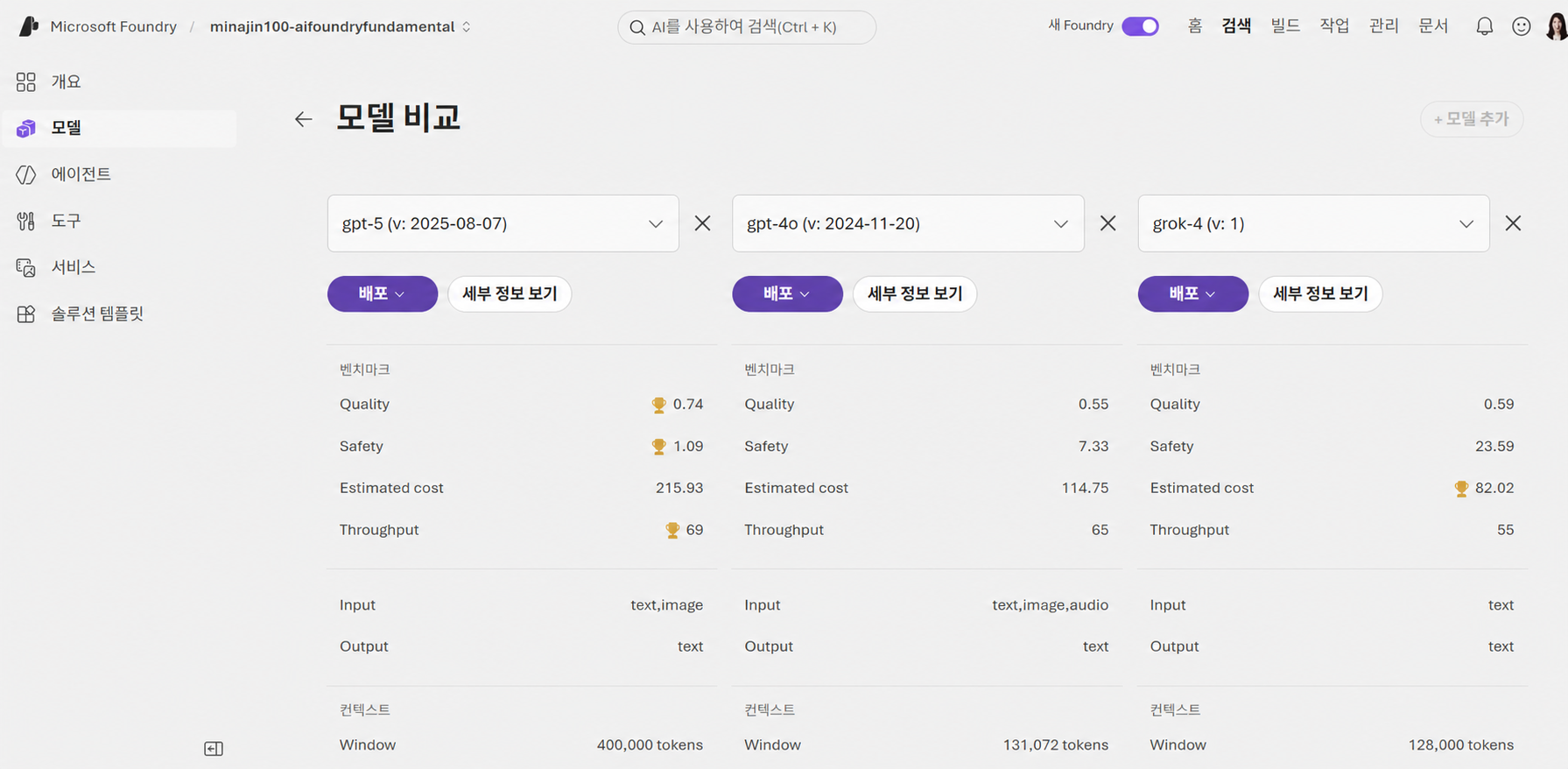This screenshot has height=769, width=1568.
Task: Open the user profile avatar
Action: click(x=1556, y=26)
